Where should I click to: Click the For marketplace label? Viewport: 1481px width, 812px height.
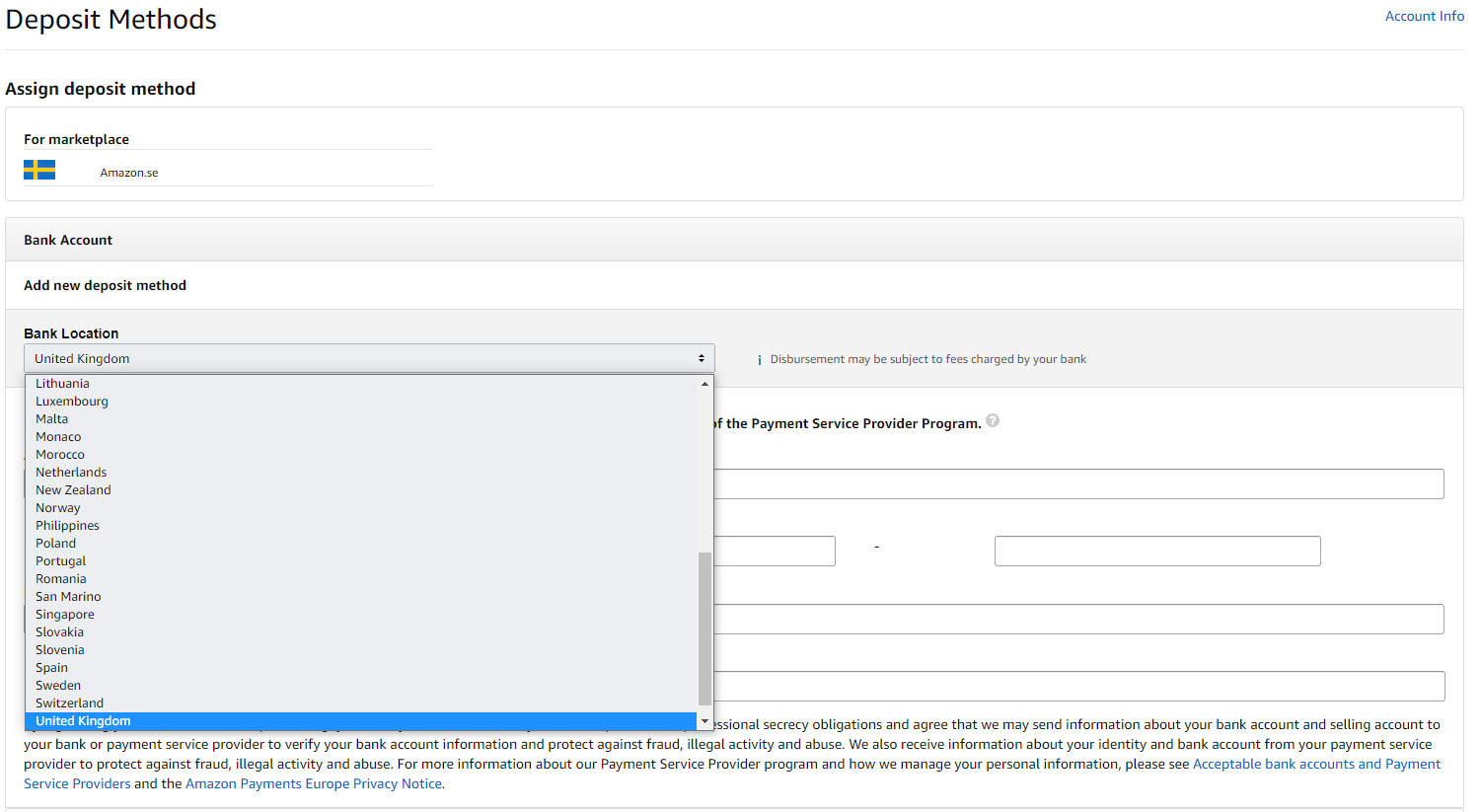(x=76, y=139)
